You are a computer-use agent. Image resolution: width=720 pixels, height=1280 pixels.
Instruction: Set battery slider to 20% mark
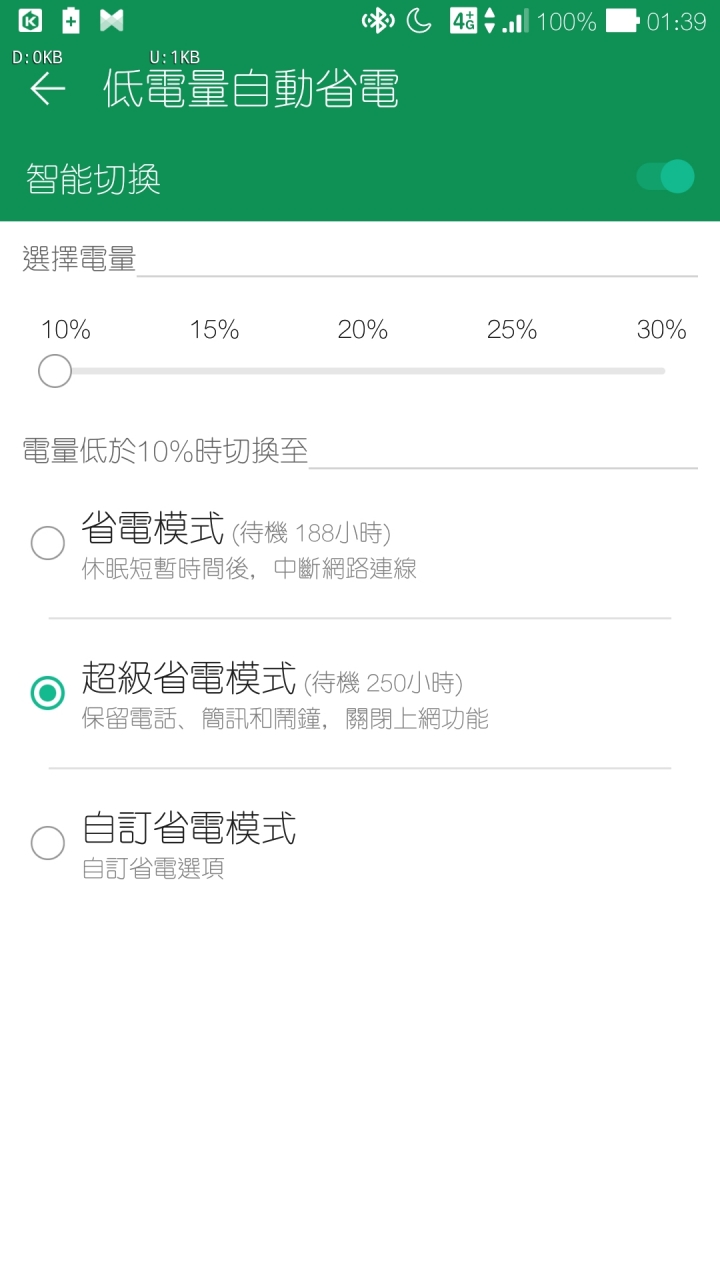pos(361,371)
